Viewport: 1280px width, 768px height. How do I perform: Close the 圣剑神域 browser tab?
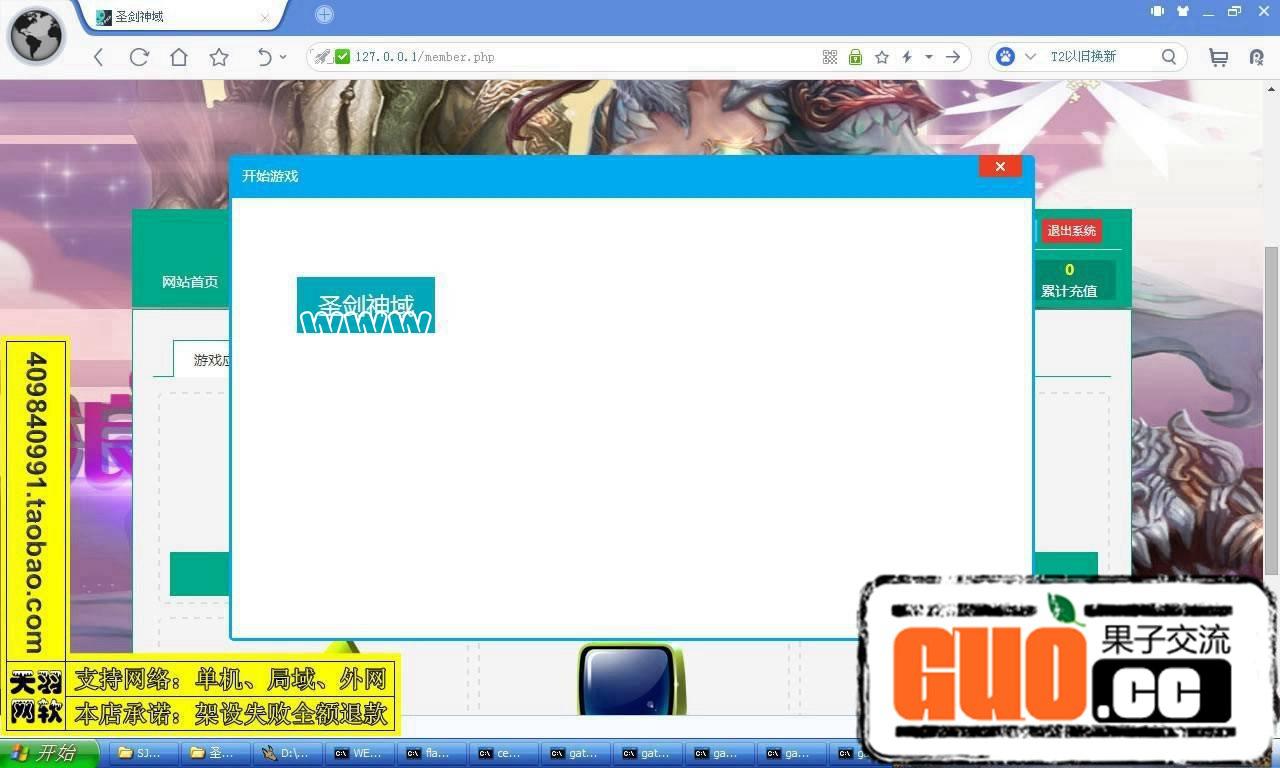[x=265, y=17]
